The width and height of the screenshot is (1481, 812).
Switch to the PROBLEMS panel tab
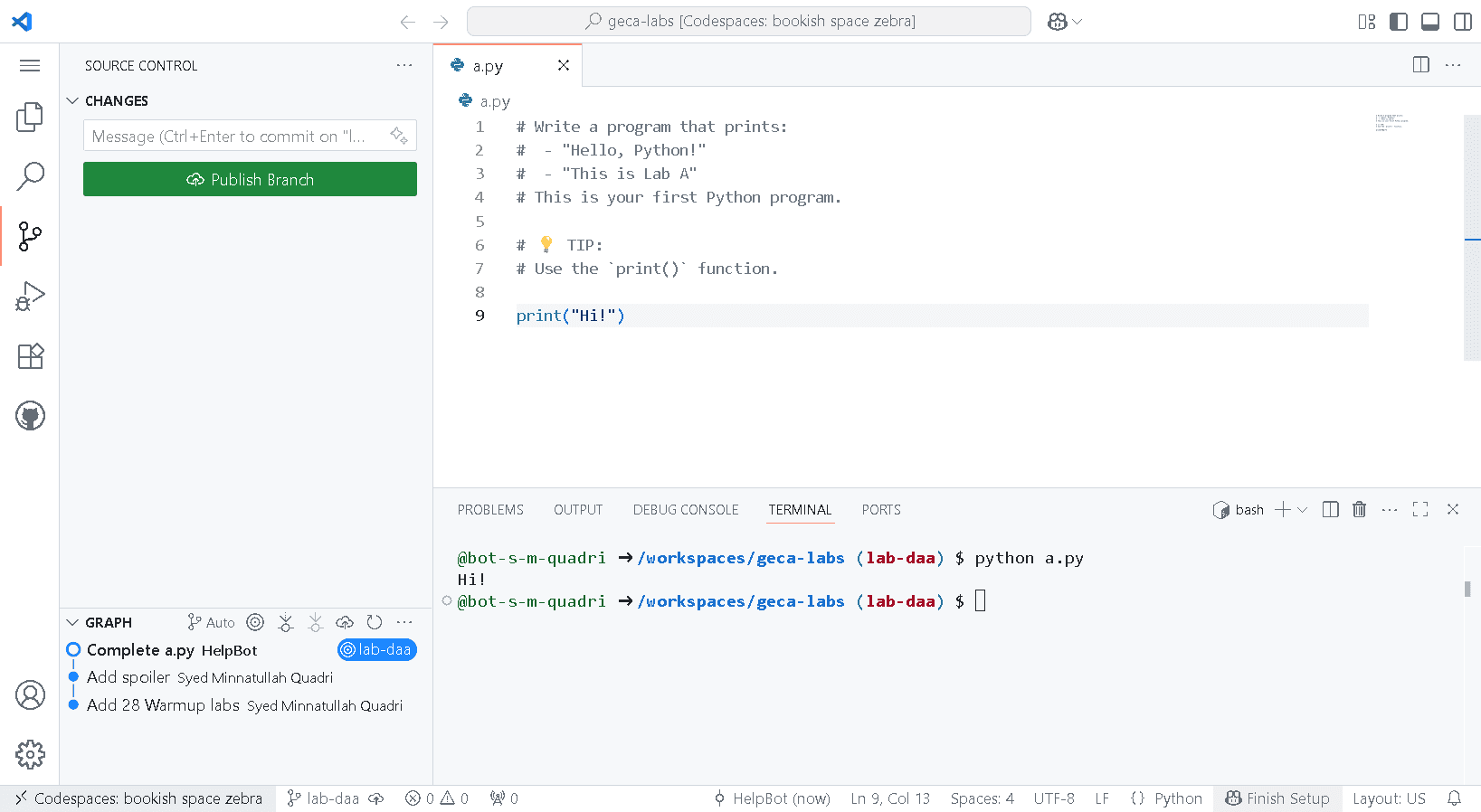[x=490, y=510]
